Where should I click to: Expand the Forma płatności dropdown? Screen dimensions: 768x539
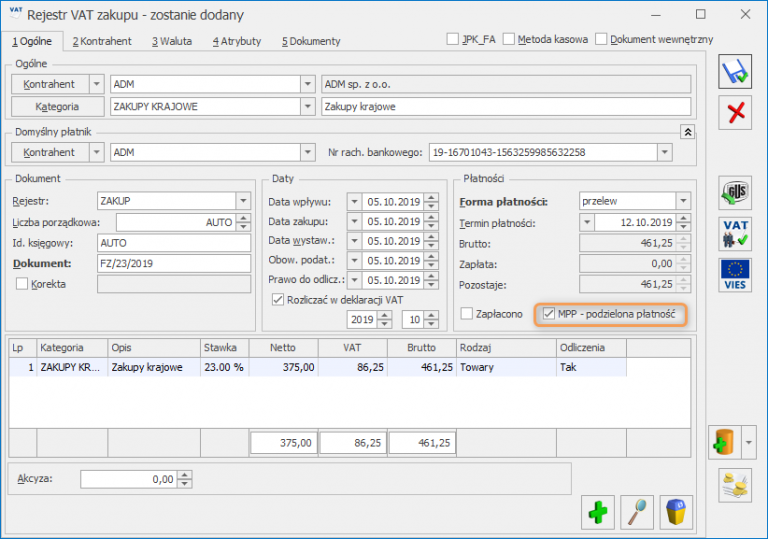(x=683, y=201)
